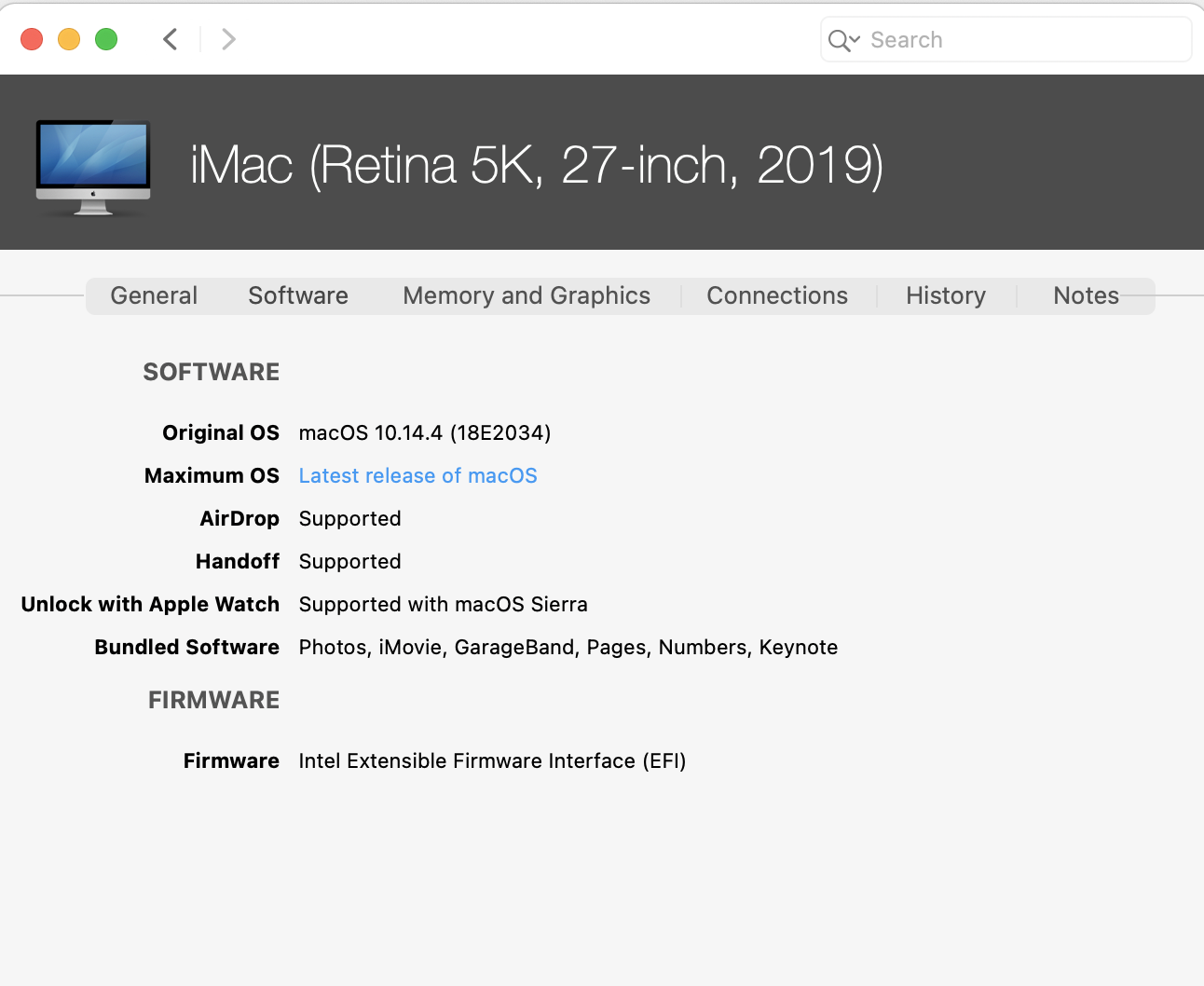Click the Handoff row label

pos(238,561)
